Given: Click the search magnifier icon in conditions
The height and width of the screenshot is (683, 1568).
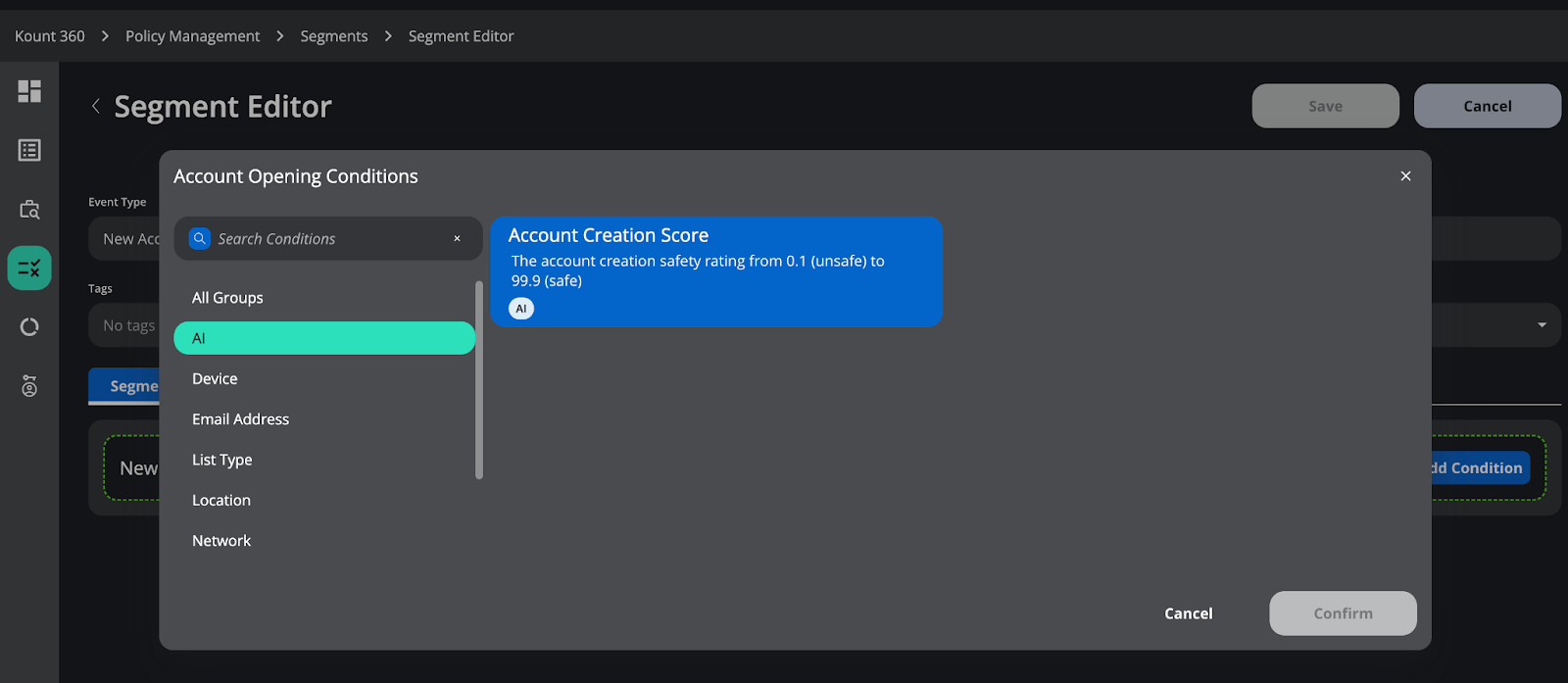Looking at the screenshot, I should tap(200, 238).
